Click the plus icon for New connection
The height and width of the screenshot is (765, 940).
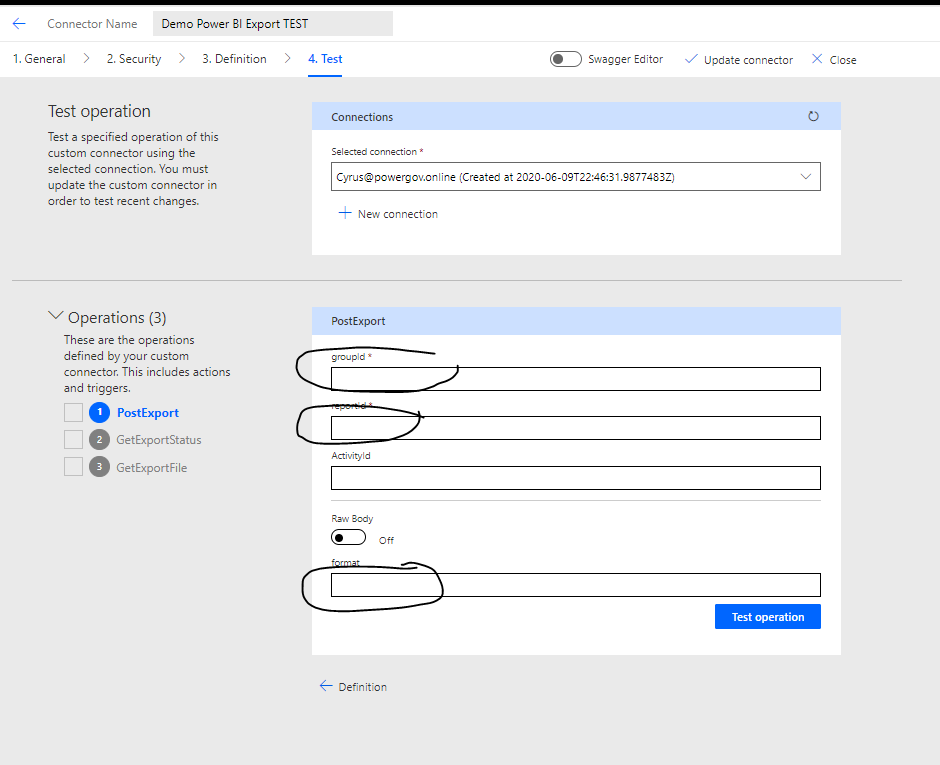pos(345,213)
